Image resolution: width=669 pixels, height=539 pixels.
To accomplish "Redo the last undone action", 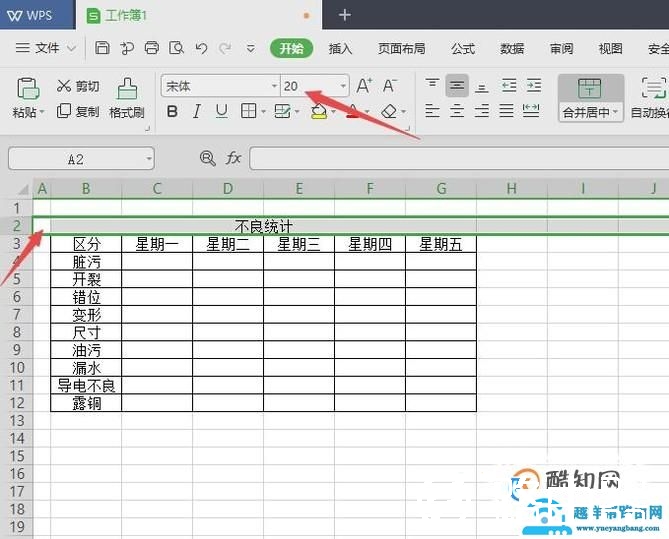I will [225, 48].
